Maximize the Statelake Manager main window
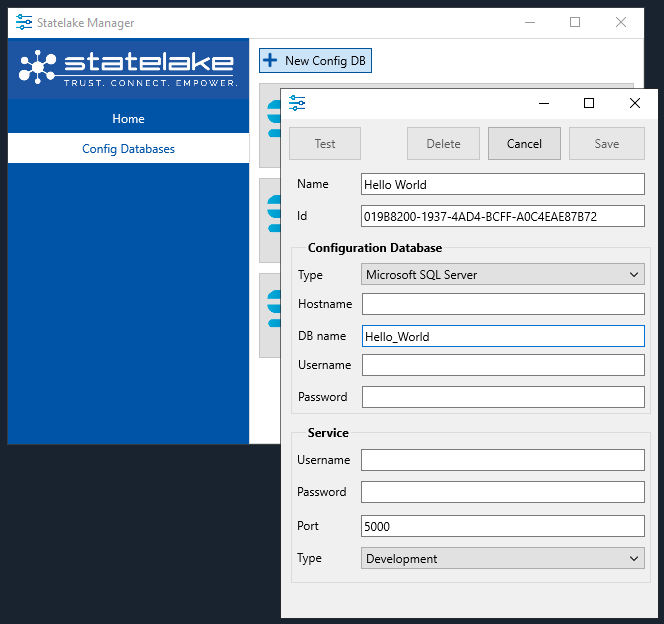 [x=575, y=22]
